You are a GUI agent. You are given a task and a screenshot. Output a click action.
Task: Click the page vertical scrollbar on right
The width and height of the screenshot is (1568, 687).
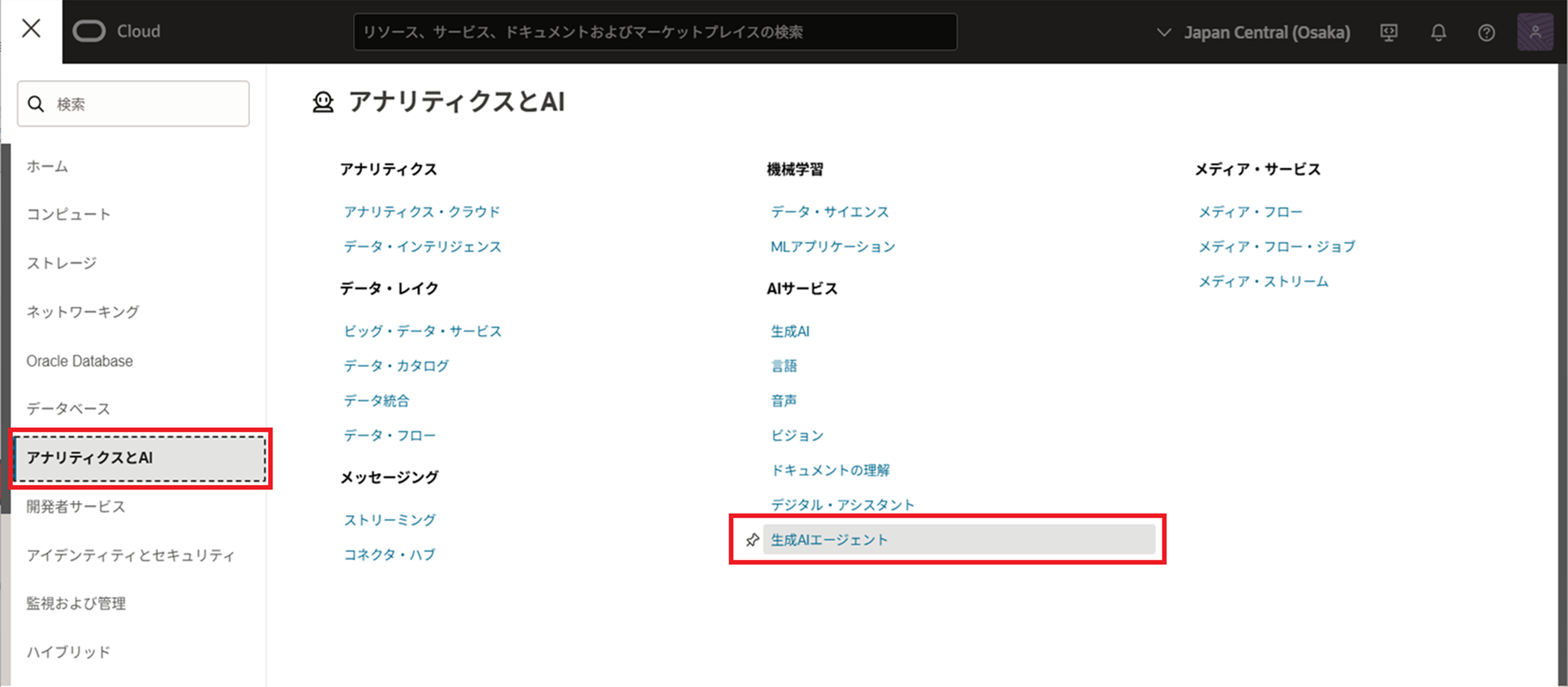pyautogui.click(x=1563, y=375)
